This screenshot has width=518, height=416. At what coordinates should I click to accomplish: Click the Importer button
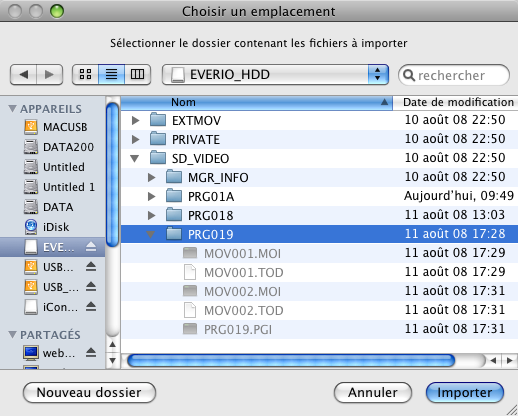[465, 393]
